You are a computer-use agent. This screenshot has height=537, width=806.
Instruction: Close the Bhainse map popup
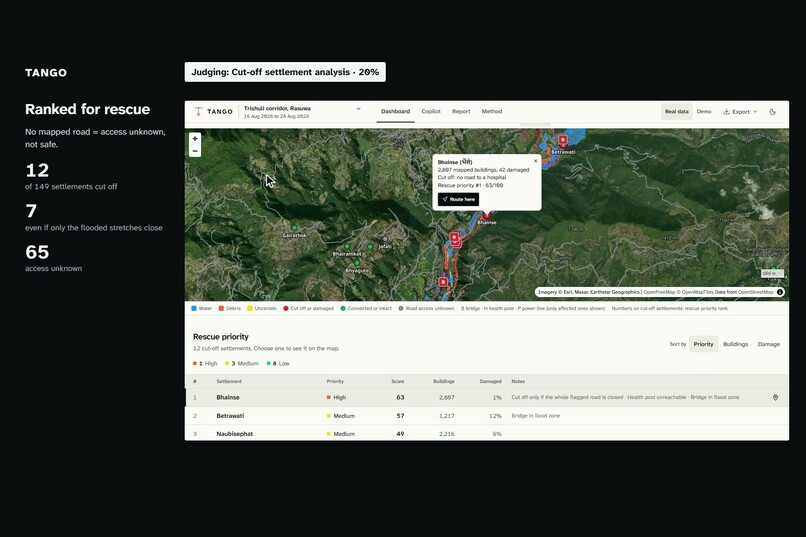tap(535, 161)
